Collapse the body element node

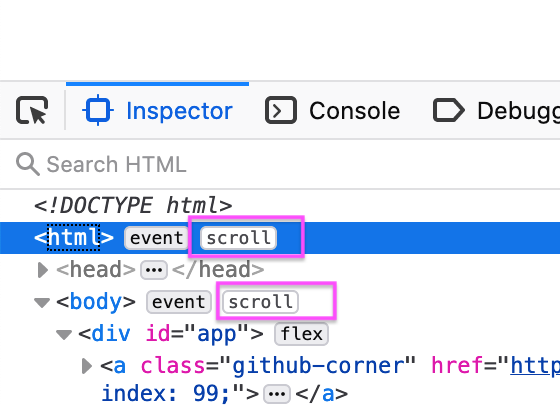pyautogui.click(x=42, y=302)
